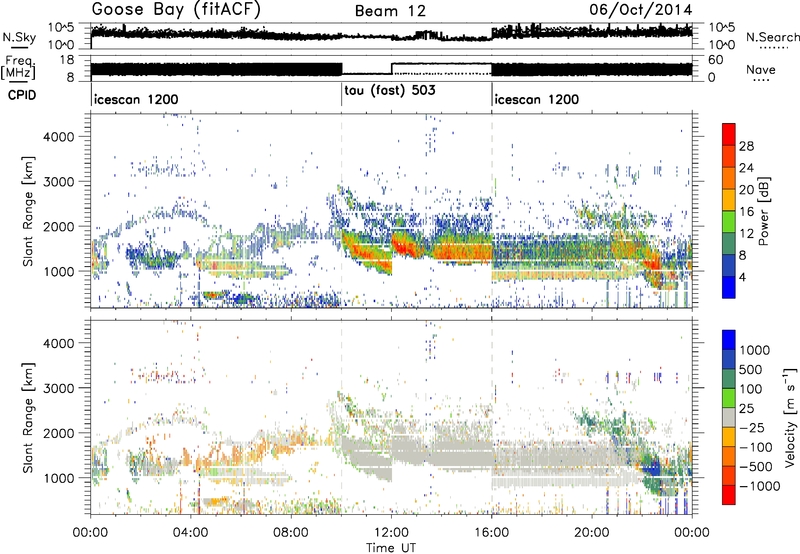Screen dimensions: 800x554
Task: Click the '25' tick on Velocity colorbar
Action: coord(749,409)
